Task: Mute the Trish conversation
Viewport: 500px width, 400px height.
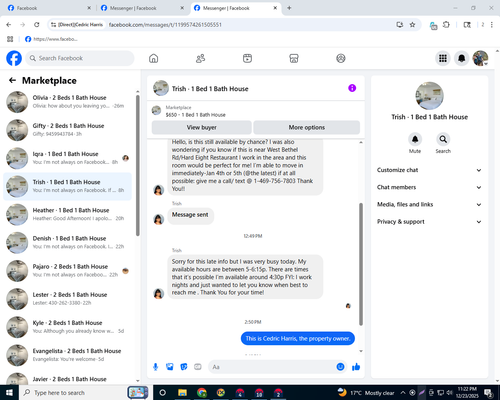Action: click(415, 139)
